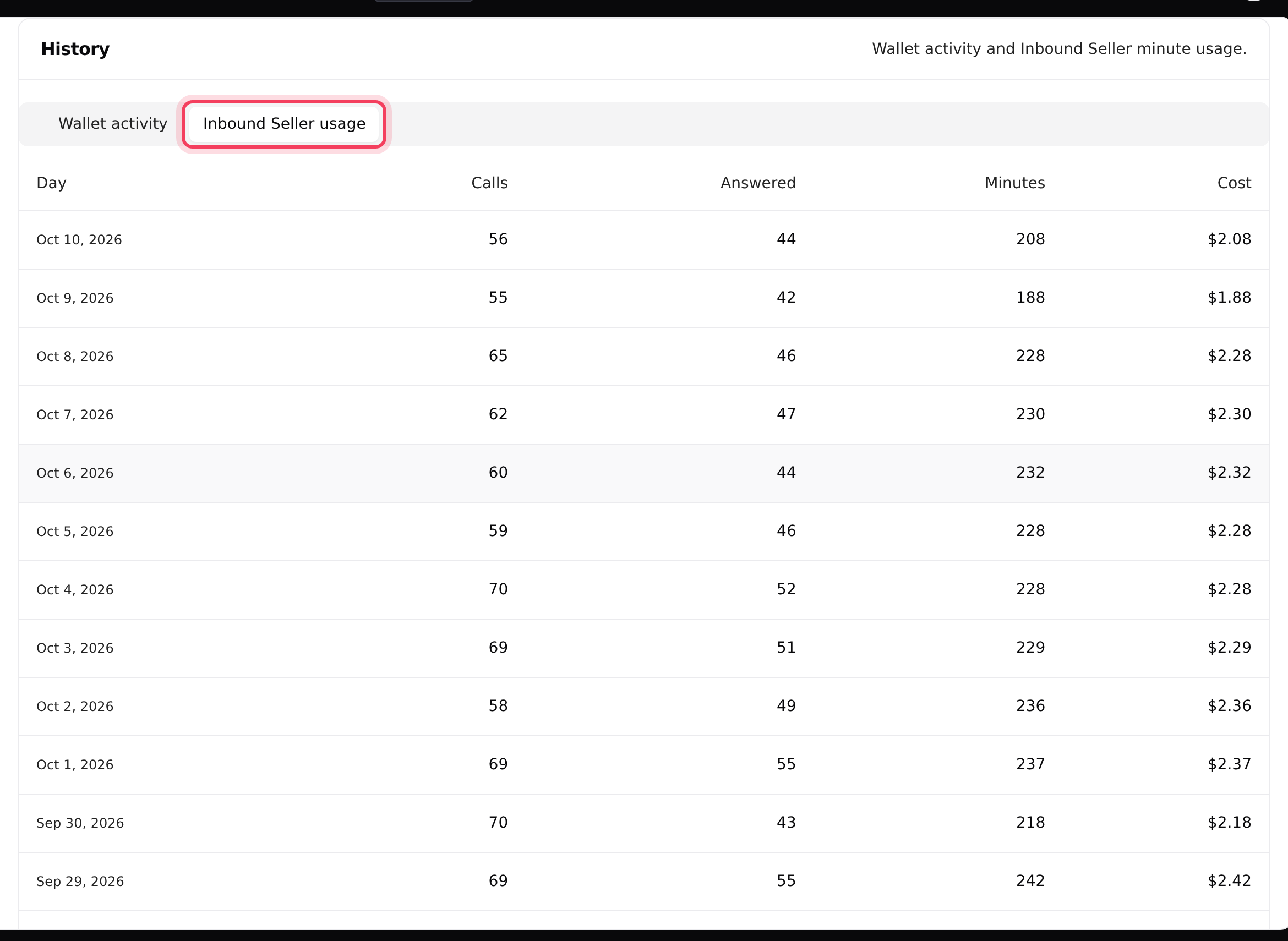
Task: Click the $2.08 cost for Oct 10
Action: pyautogui.click(x=1229, y=239)
